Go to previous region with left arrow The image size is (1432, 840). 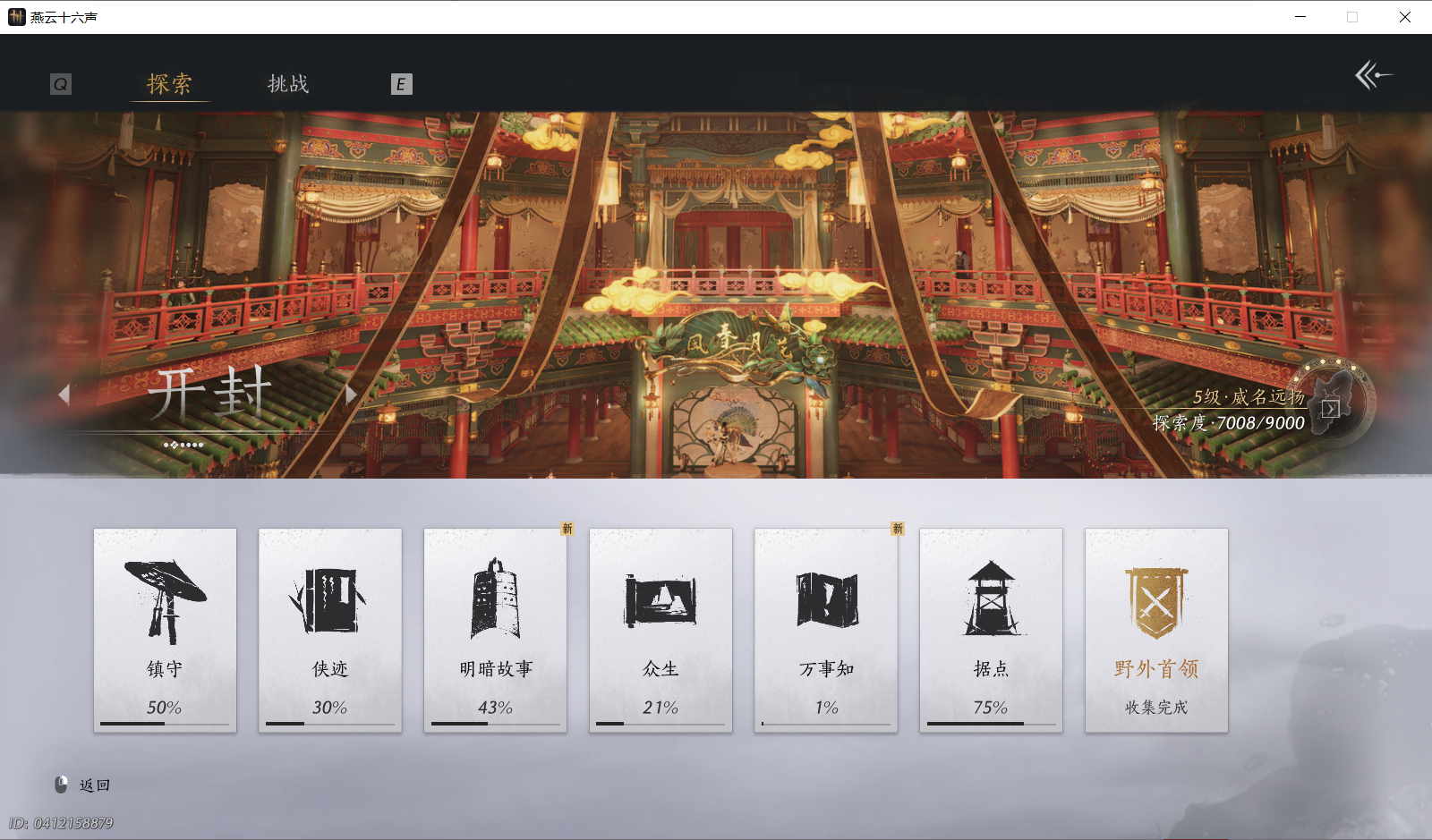click(64, 395)
